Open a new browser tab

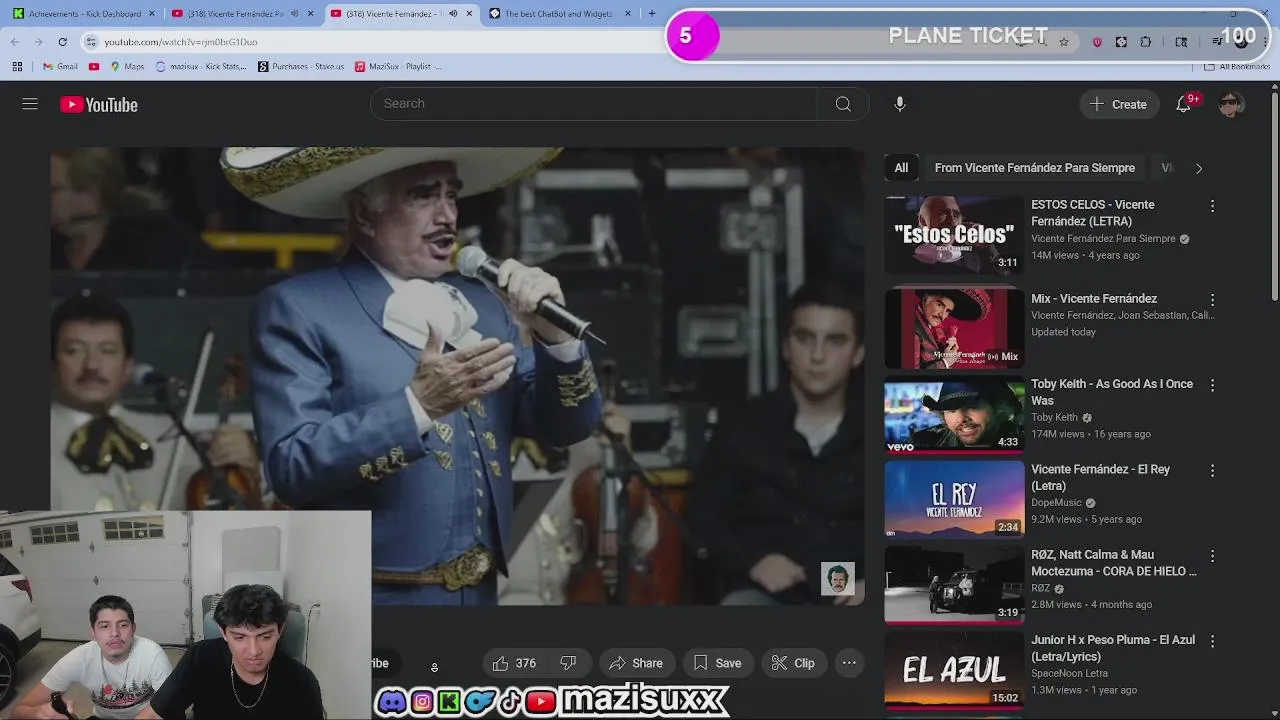pyautogui.click(x=652, y=14)
